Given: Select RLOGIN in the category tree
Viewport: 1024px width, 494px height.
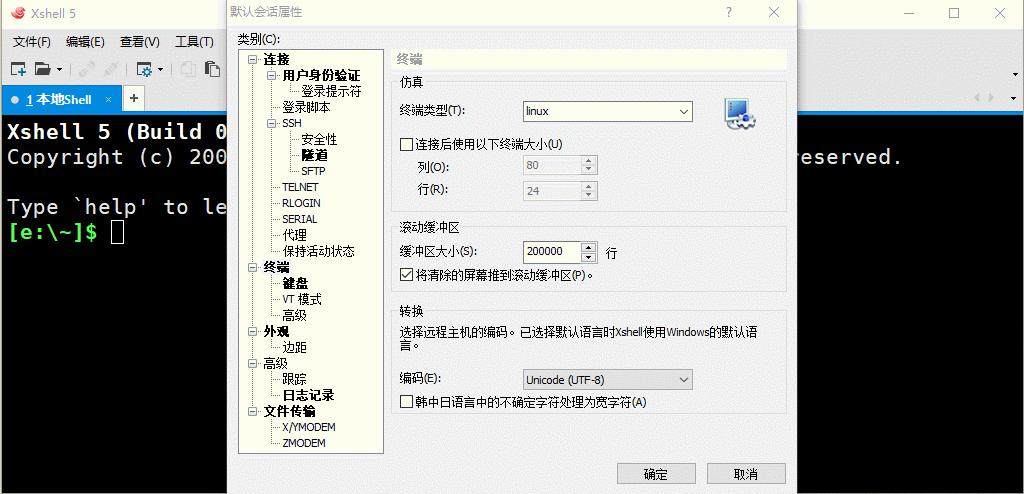Looking at the screenshot, I should 301,203.
